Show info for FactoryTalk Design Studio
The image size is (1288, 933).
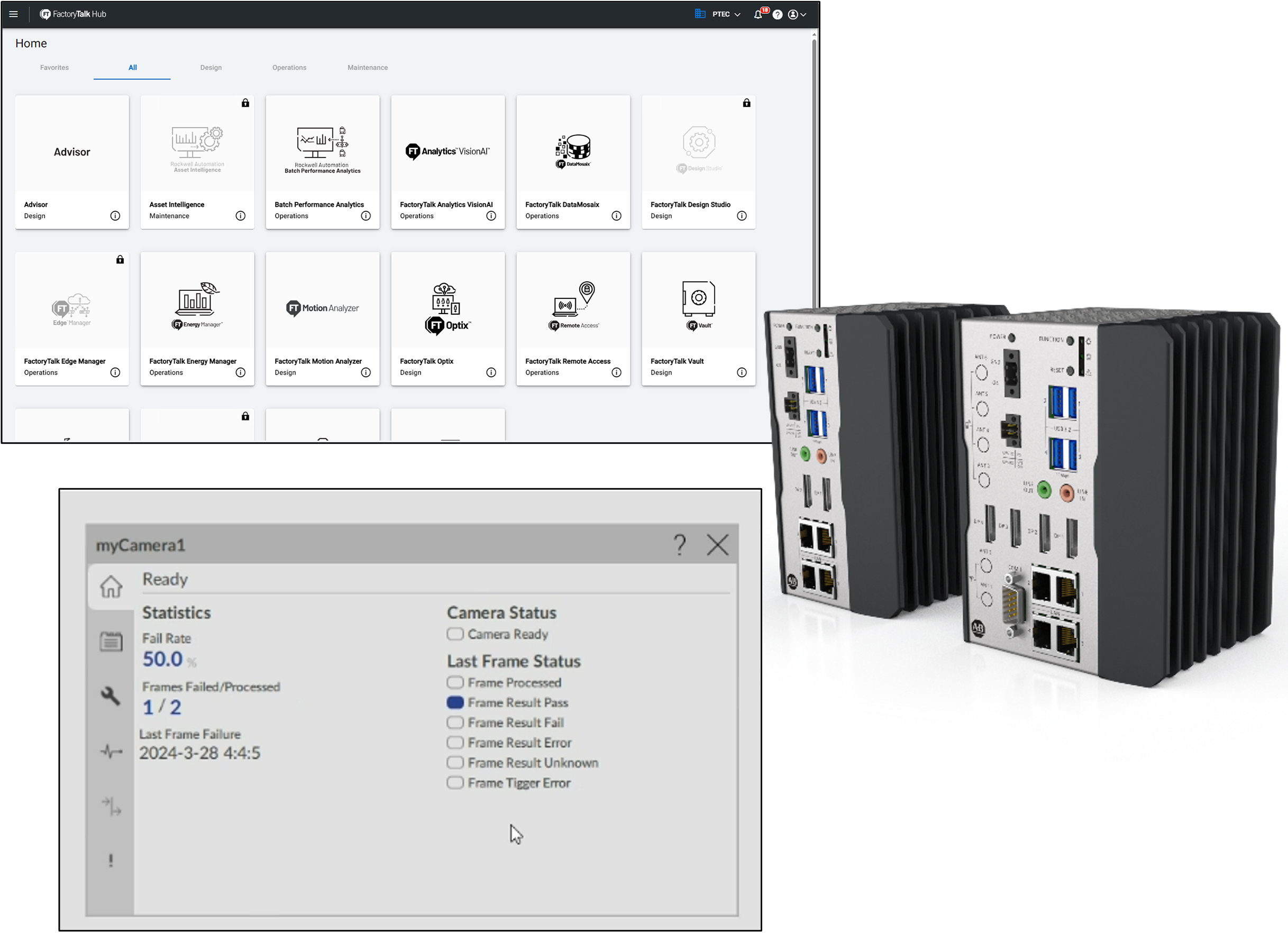[742, 216]
